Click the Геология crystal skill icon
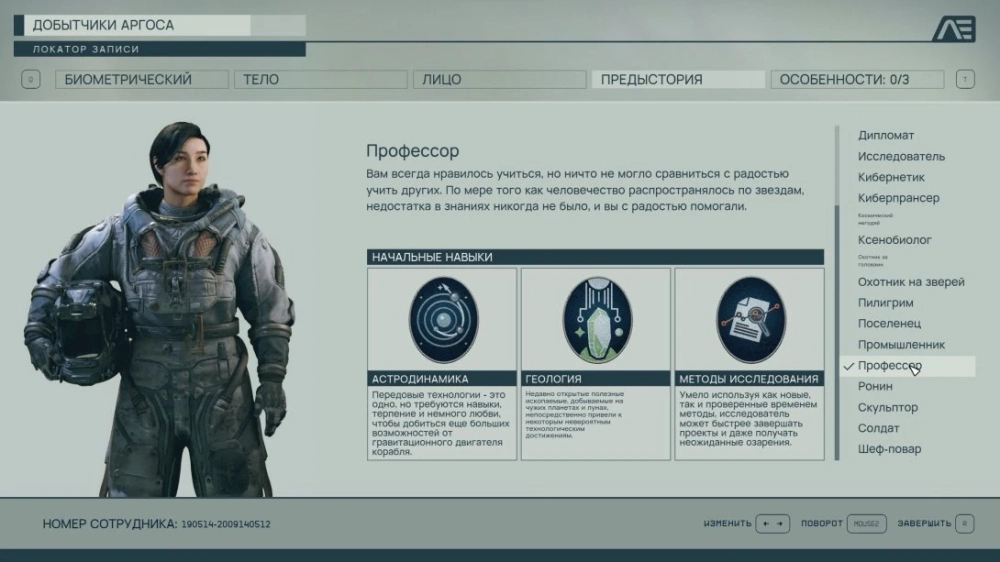The width and height of the screenshot is (1000, 562). click(597, 319)
